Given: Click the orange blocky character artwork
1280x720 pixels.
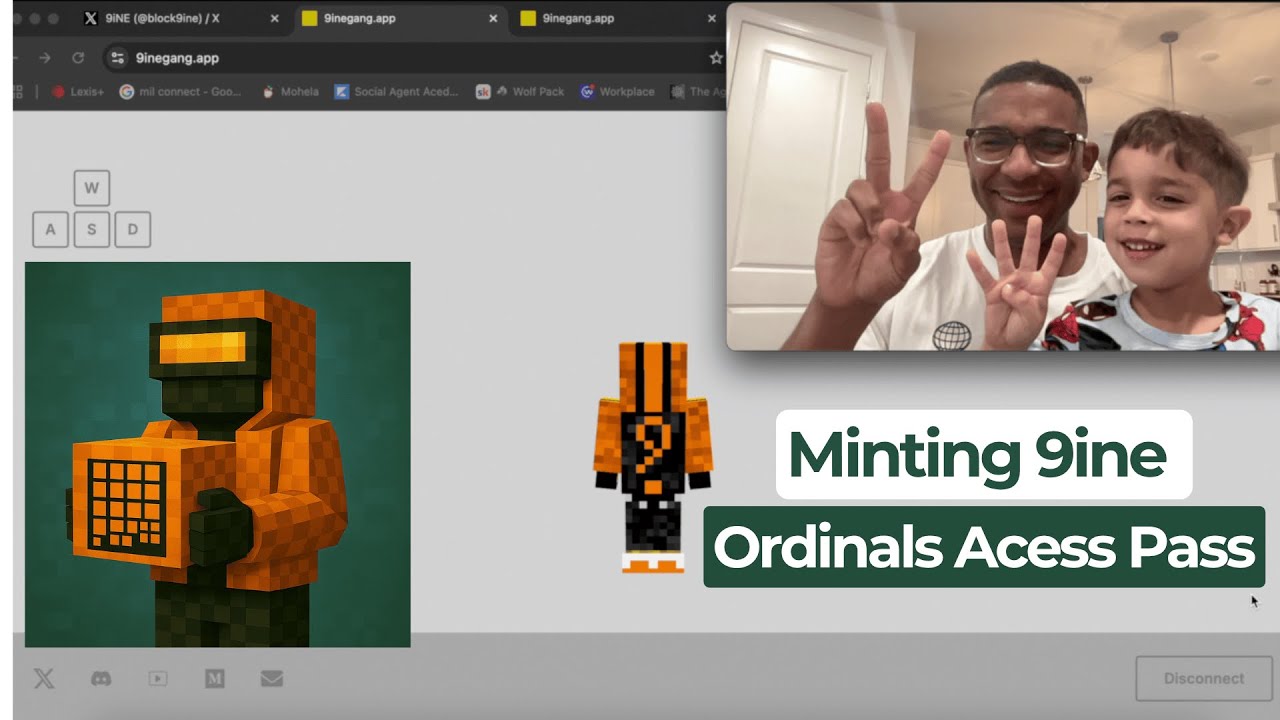Looking at the screenshot, I should point(217,454).
